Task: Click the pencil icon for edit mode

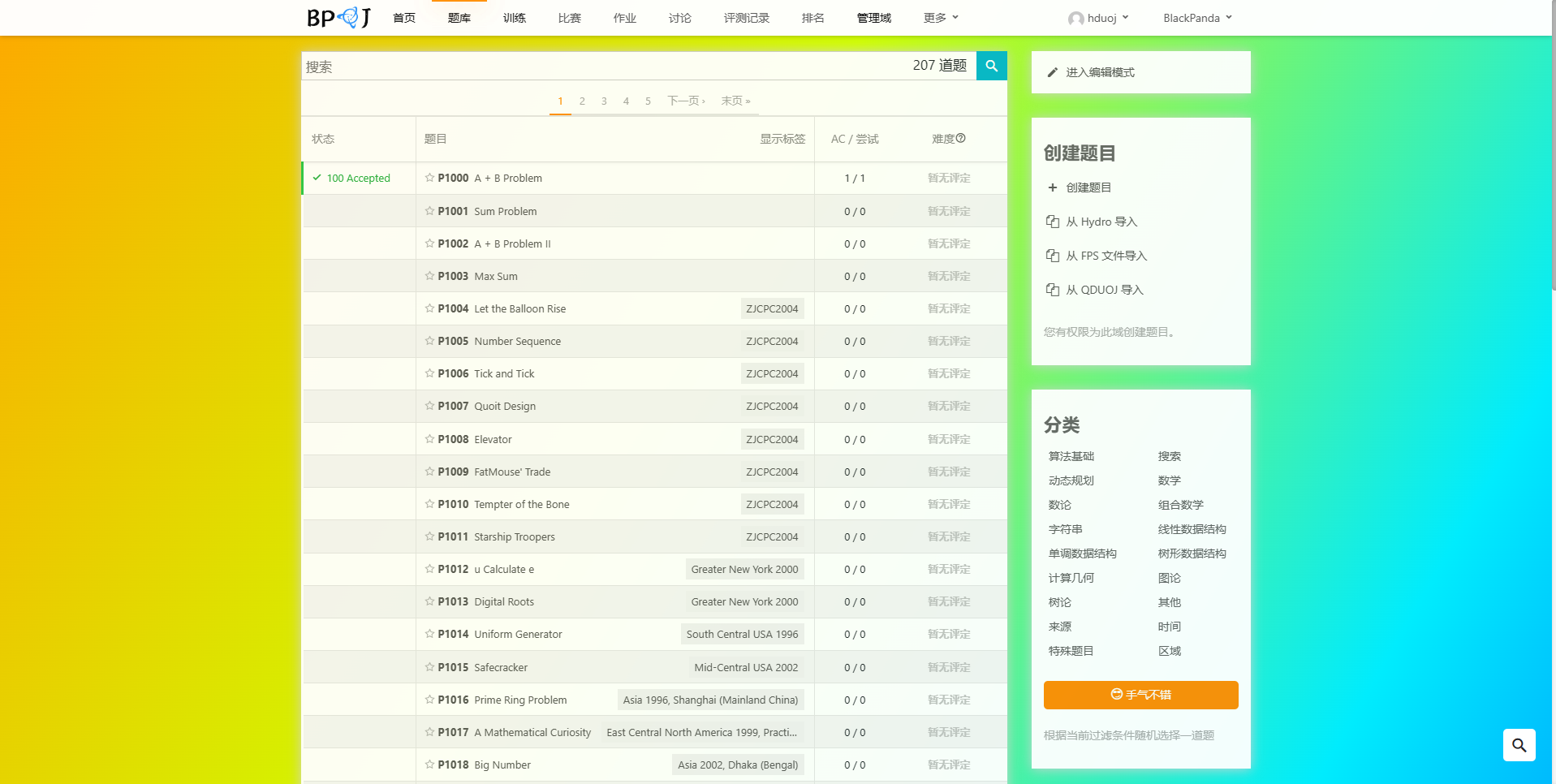Action: tap(1053, 72)
